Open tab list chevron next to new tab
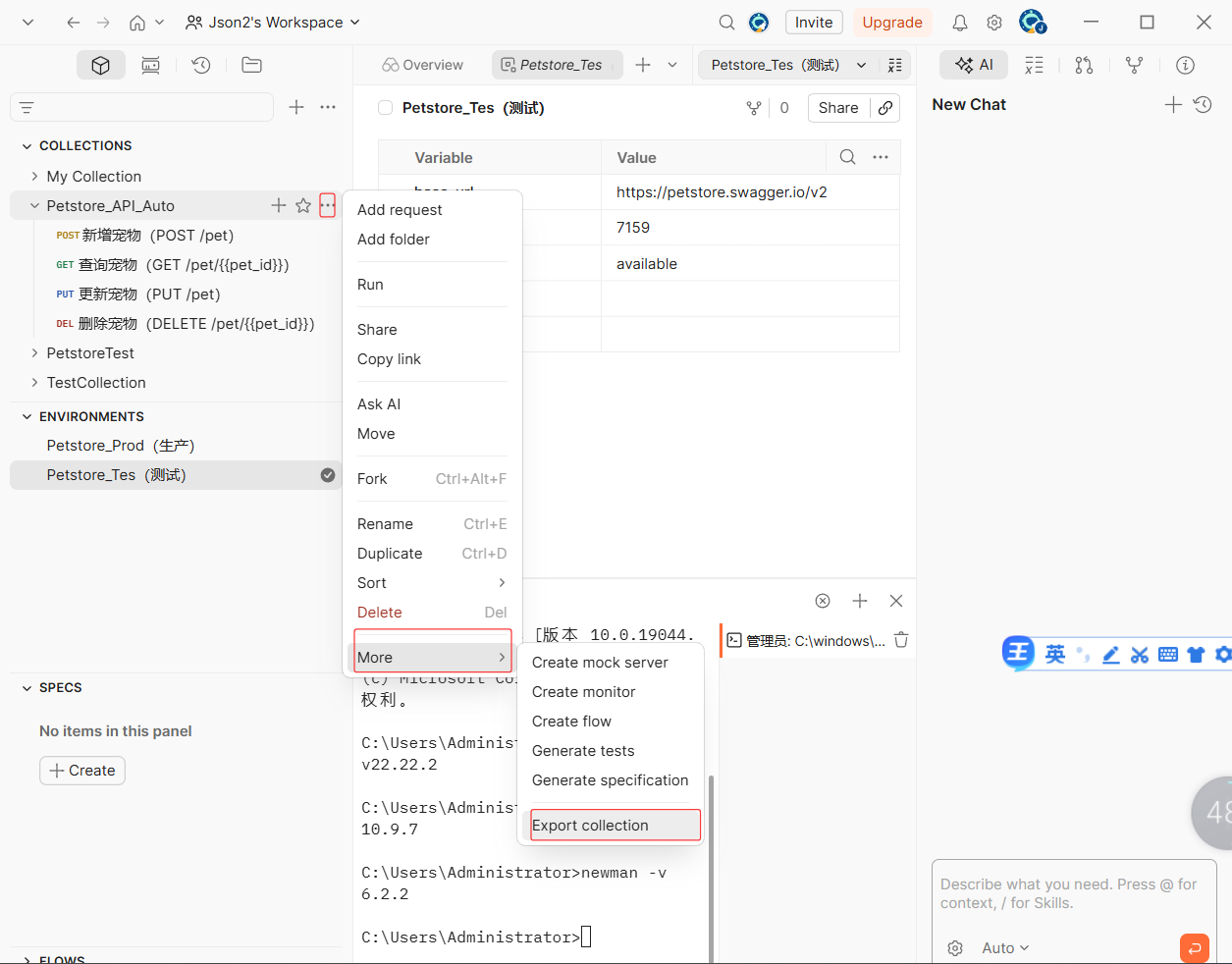Screen dimensions: 1232x964 point(672,65)
